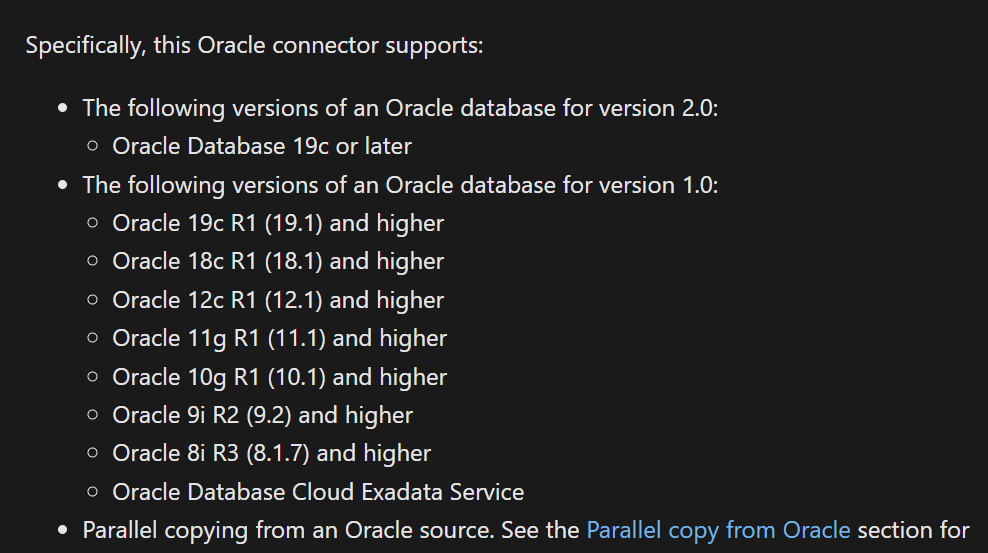The height and width of the screenshot is (553, 988).
Task: Click the solid bullet before the version 1.0 line
Action: pyautogui.click(x=63, y=185)
